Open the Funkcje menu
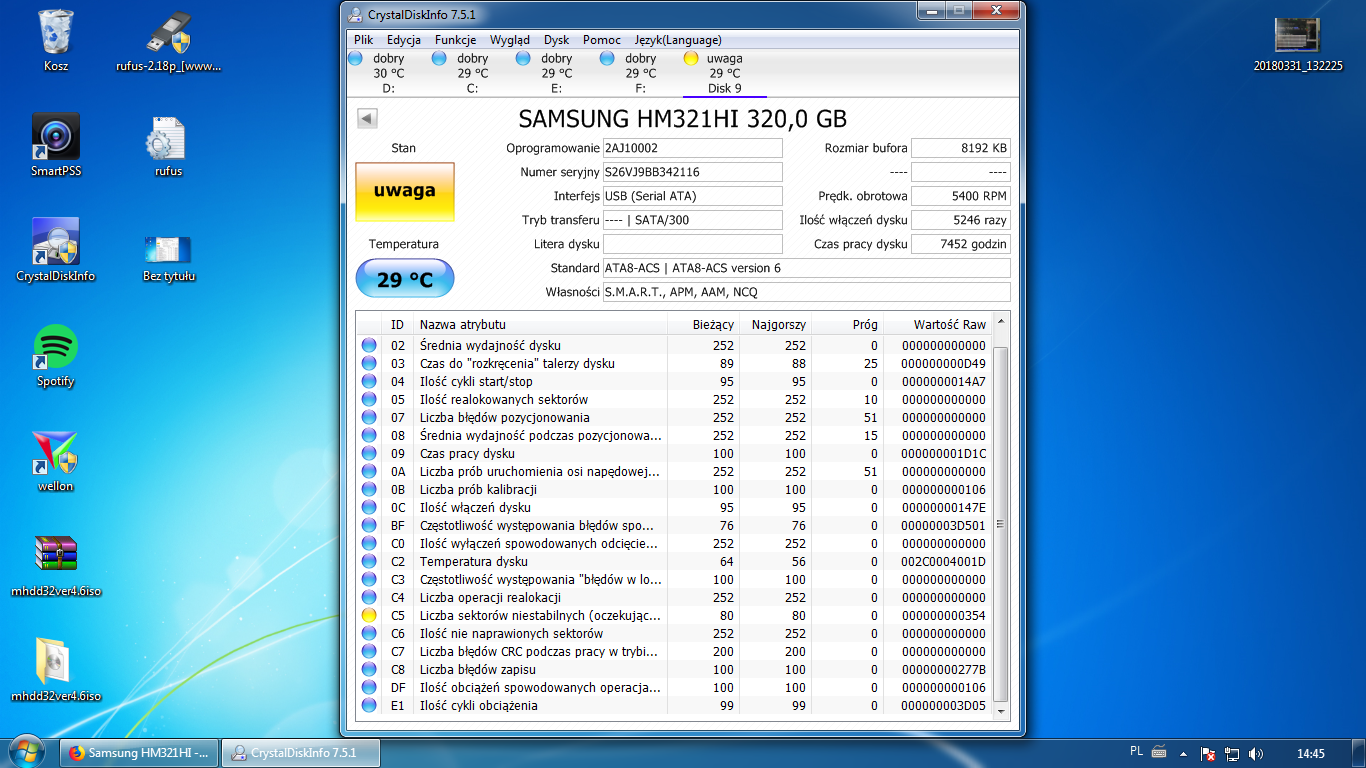1366x768 pixels. (x=455, y=40)
